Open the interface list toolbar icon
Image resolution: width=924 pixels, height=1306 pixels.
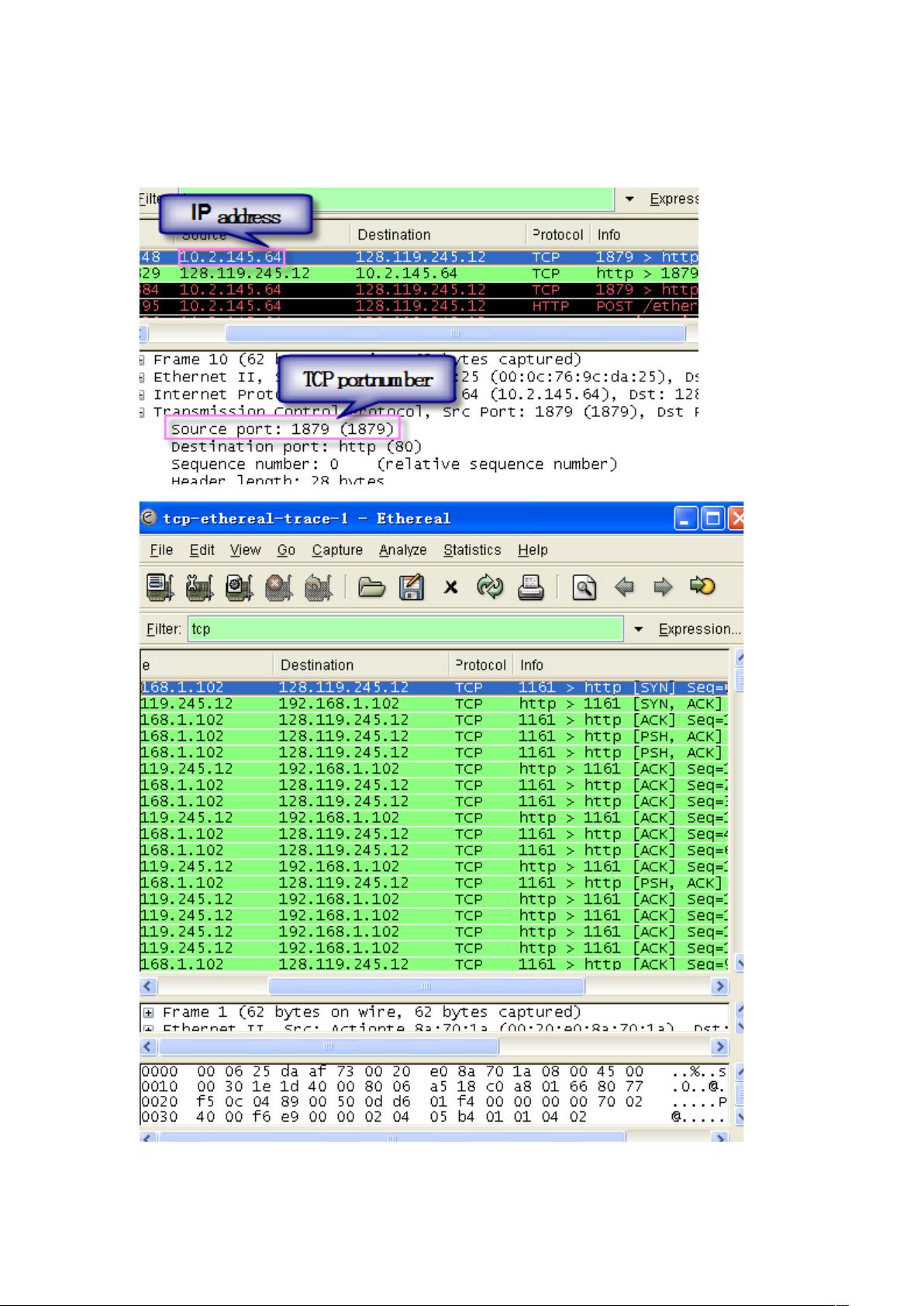(x=160, y=588)
